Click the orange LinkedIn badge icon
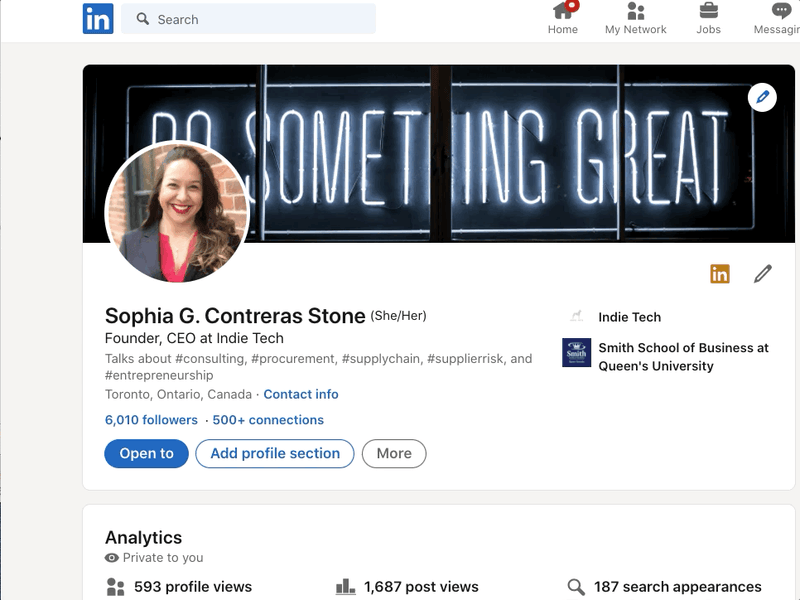800x600 pixels. point(718,273)
